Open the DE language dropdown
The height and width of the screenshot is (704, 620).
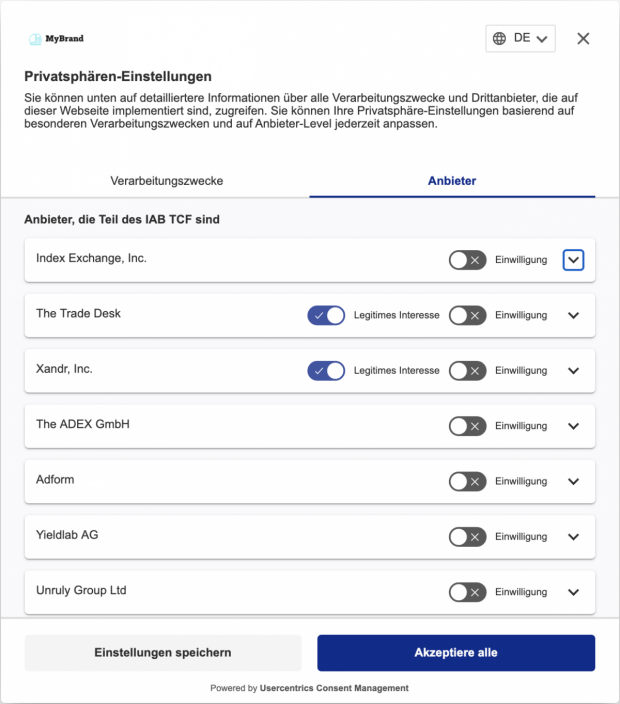520,38
